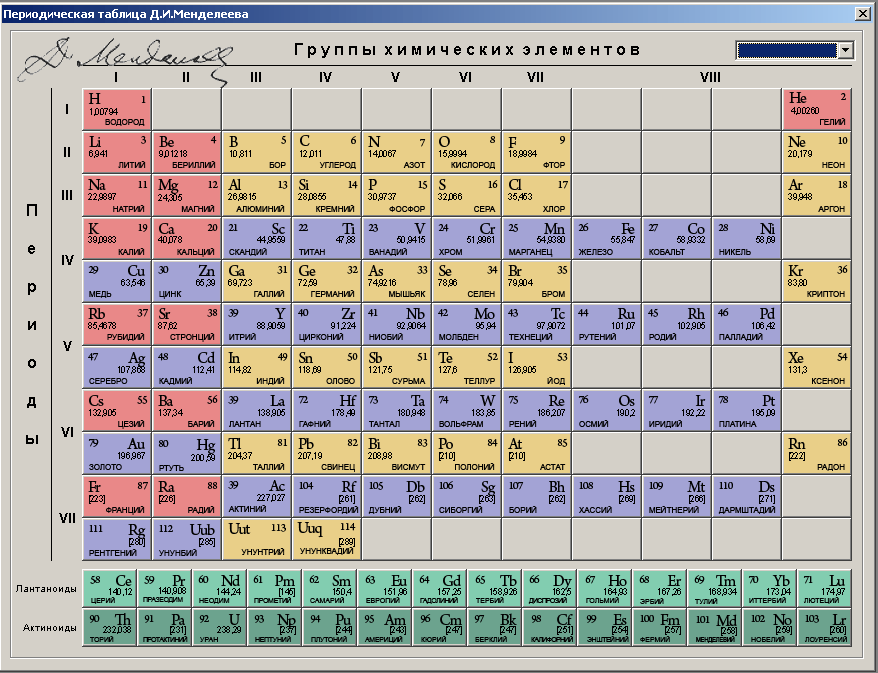The width and height of the screenshot is (878, 673).
Task: Choose the cerium cell (Ce, Церий)
Action: (110, 588)
